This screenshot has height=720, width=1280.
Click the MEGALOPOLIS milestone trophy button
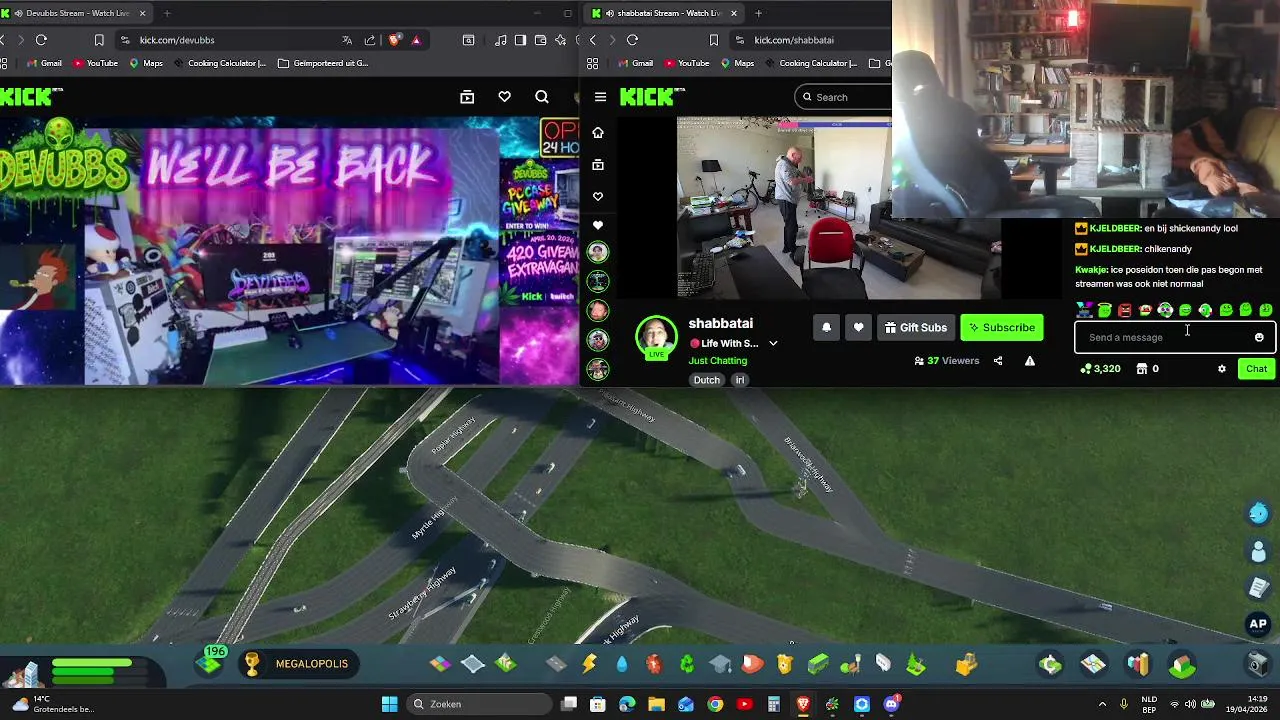click(298, 664)
